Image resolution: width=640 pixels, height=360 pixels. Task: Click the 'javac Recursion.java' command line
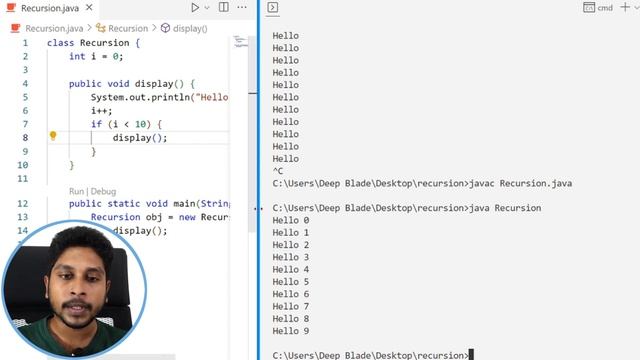pyautogui.click(x=422, y=184)
